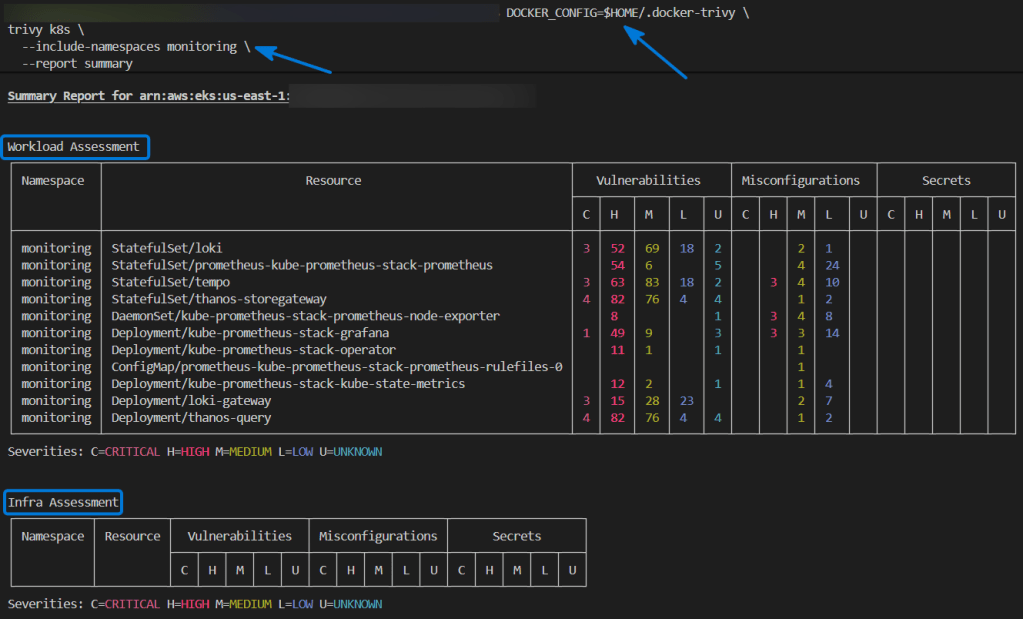The width and height of the screenshot is (1023, 619).
Task: Click low misconfiguration count 14 for grafana
Action: pyautogui.click(x=832, y=333)
